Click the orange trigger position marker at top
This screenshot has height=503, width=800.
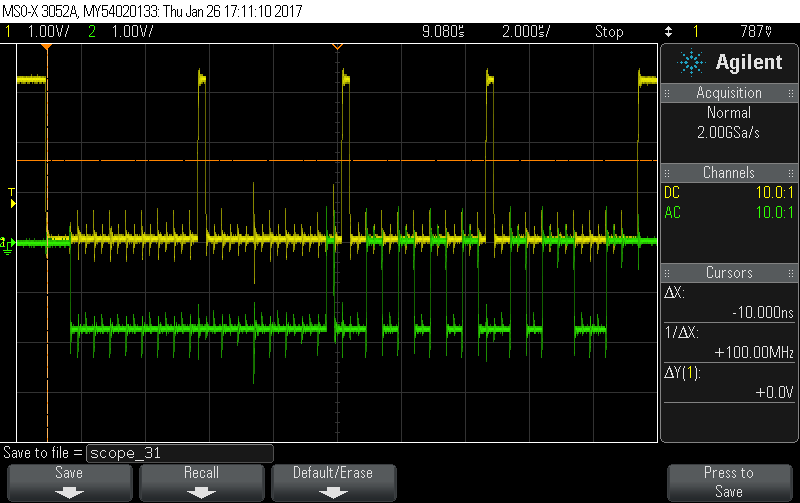pyautogui.click(x=337, y=47)
